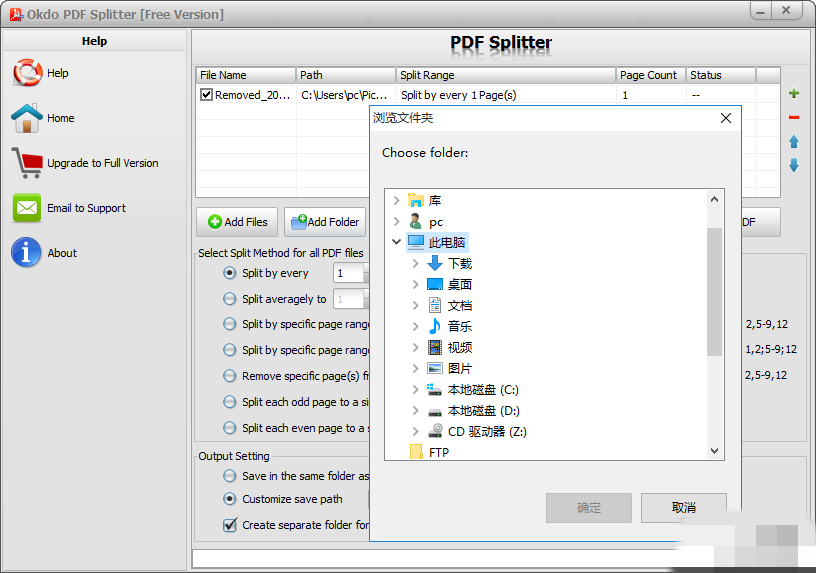Expand the 本地磁盘 (C:) node
The image size is (816, 573).
tap(415, 389)
